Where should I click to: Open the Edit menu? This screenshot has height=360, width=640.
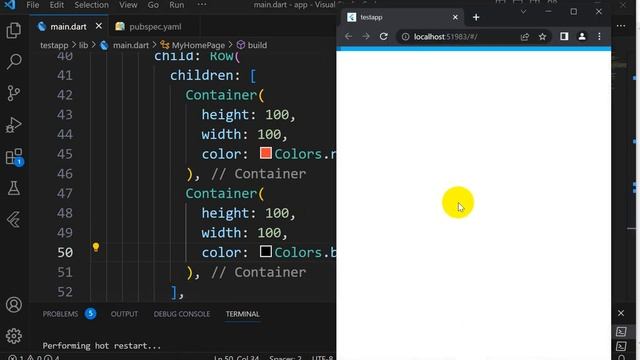click(56, 5)
